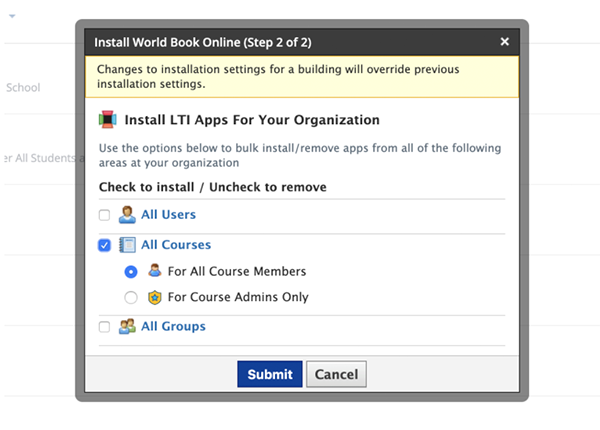Cancel the app installation dialog
600x430 pixels.
336,374
